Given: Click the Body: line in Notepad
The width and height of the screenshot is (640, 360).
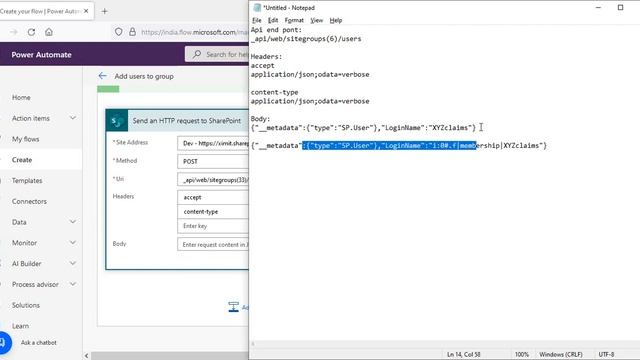Looking at the screenshot, I should 260,119.
